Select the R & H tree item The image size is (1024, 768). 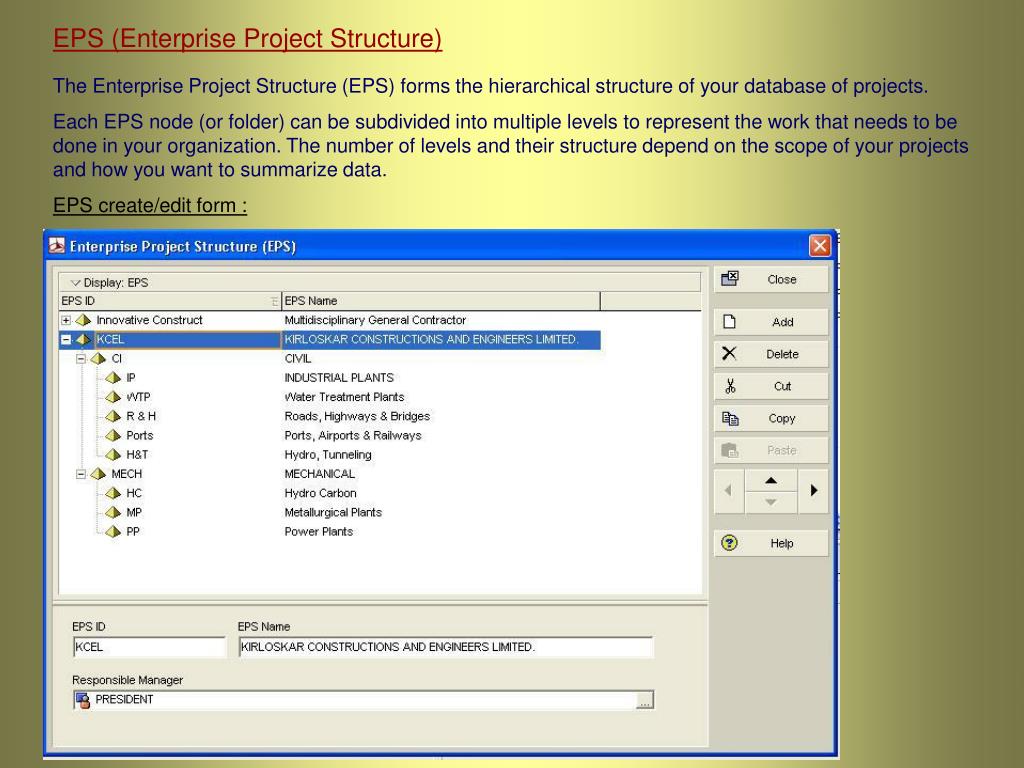pyautogui.click(x=141, y=416)
